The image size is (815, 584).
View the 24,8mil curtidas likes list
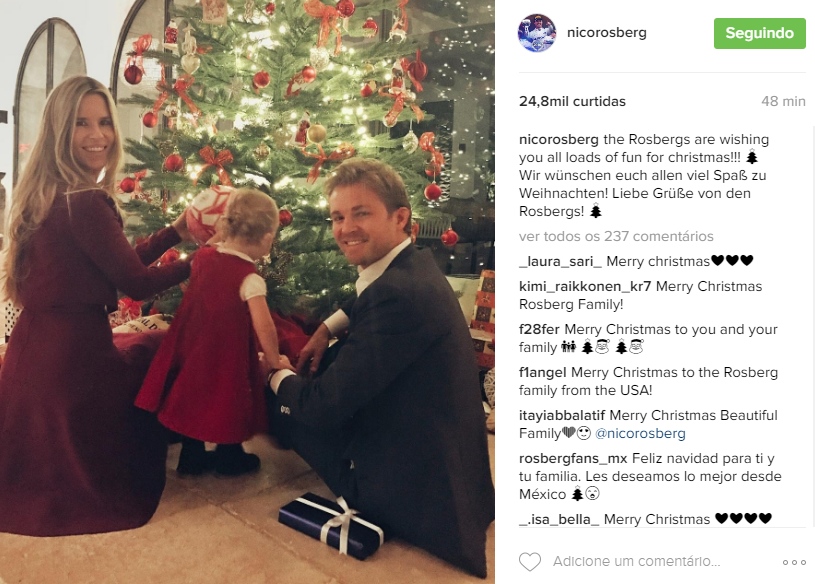(572, 101)
